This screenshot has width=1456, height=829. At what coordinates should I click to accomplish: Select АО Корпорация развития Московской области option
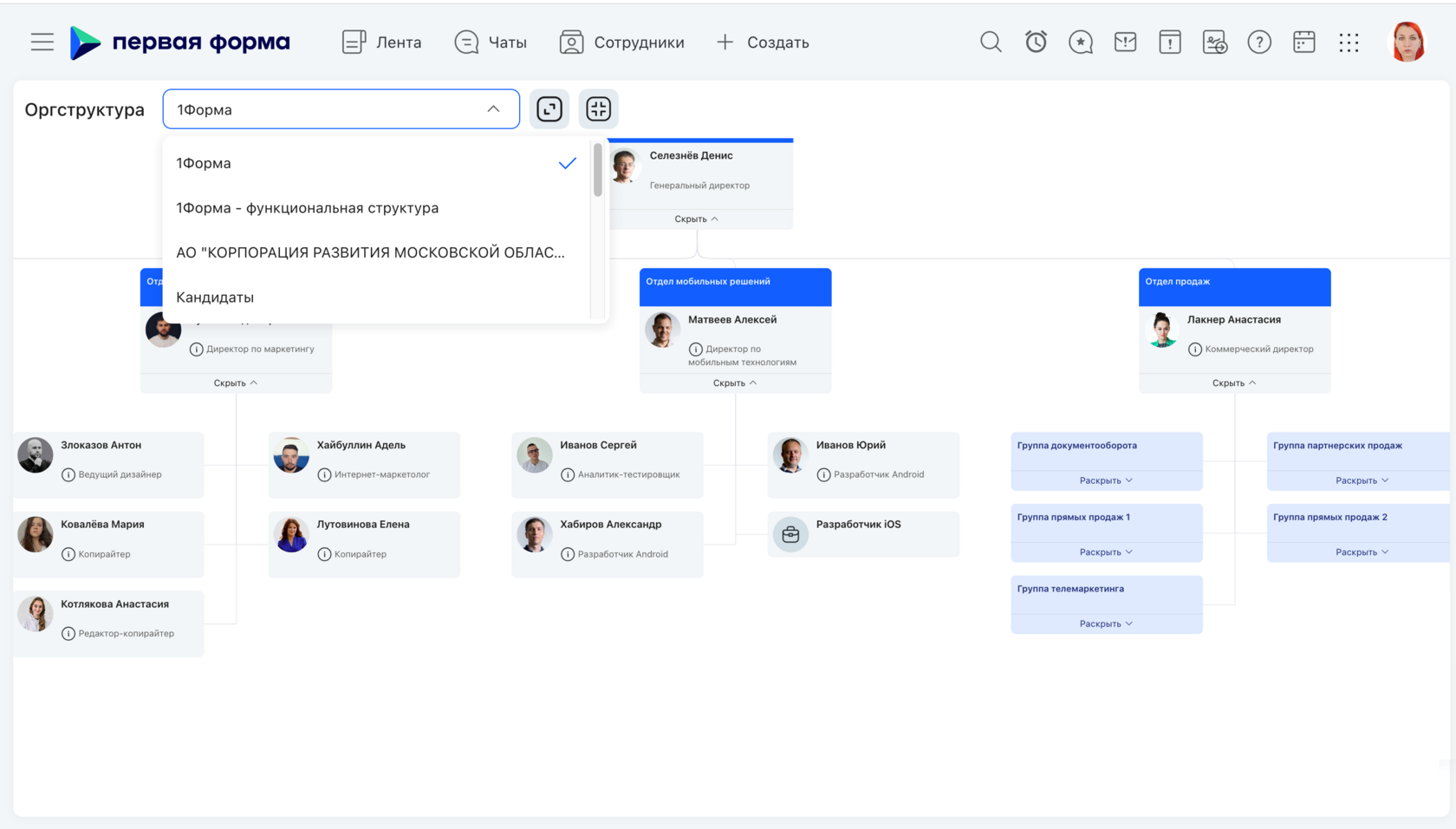(376, 252)
